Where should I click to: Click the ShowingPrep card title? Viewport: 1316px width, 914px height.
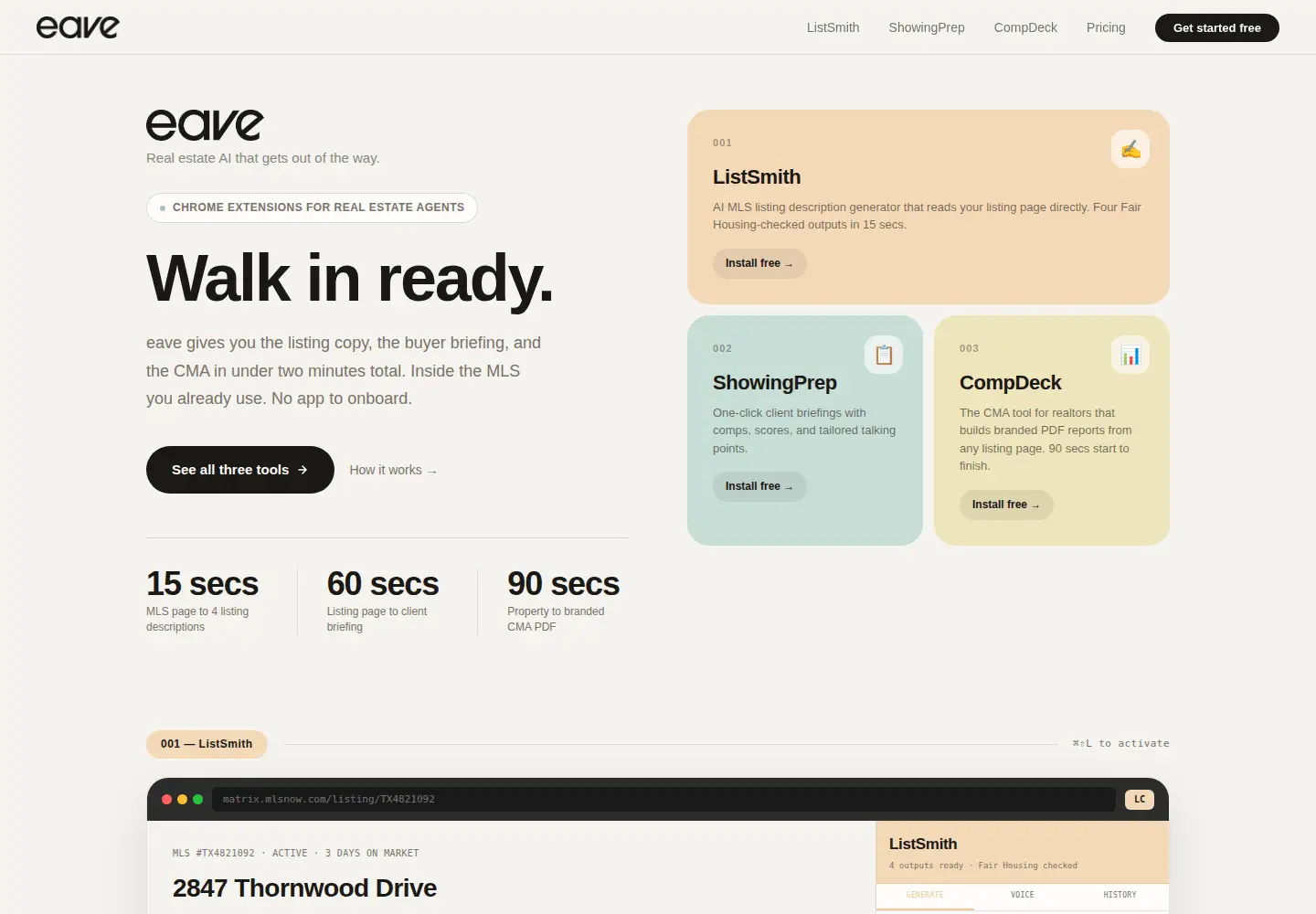(775, 383)
